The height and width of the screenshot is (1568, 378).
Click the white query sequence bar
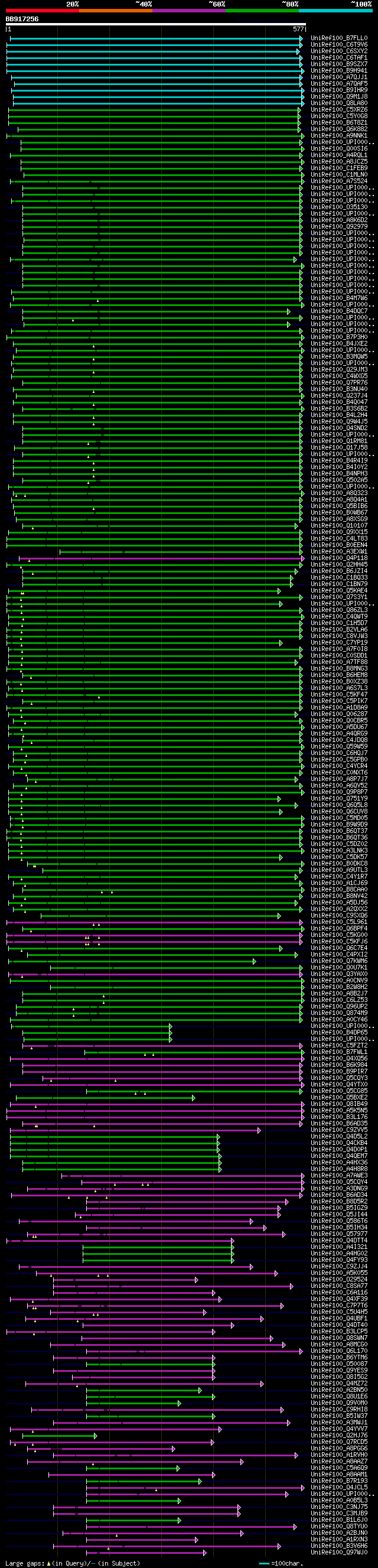tap(156, 24)
